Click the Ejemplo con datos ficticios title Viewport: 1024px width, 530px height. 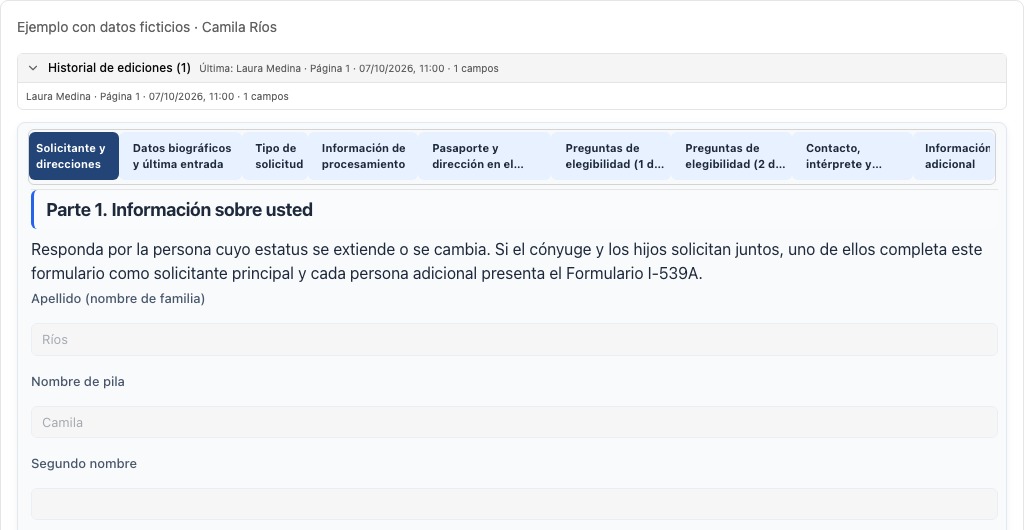pyautogui.click(x=147, y=27)
